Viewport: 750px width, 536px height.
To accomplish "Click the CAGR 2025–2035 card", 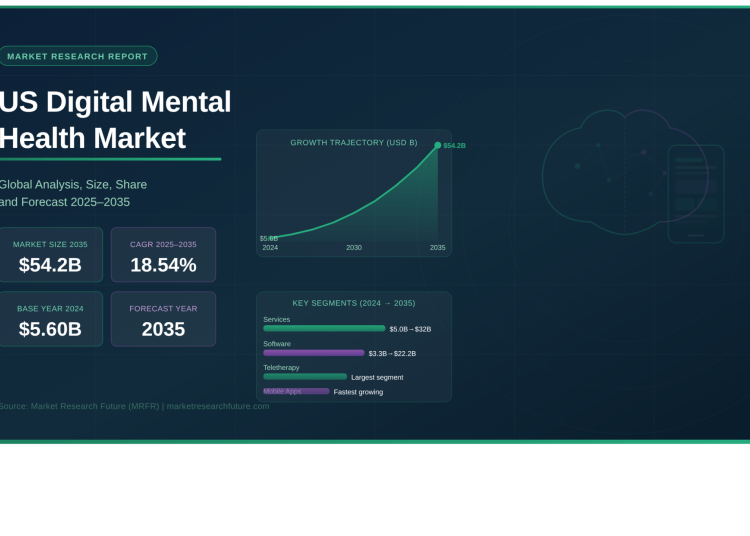I will tap(163, 255).
